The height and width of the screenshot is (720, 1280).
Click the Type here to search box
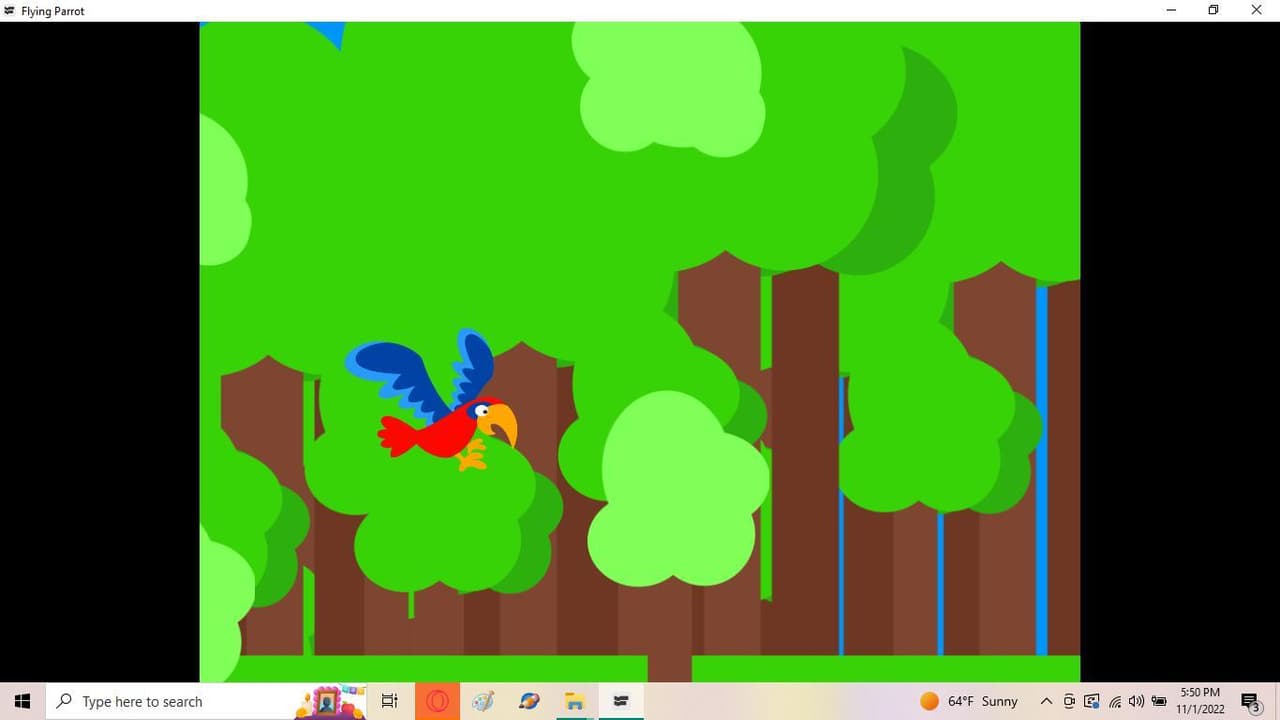[207, 701]
